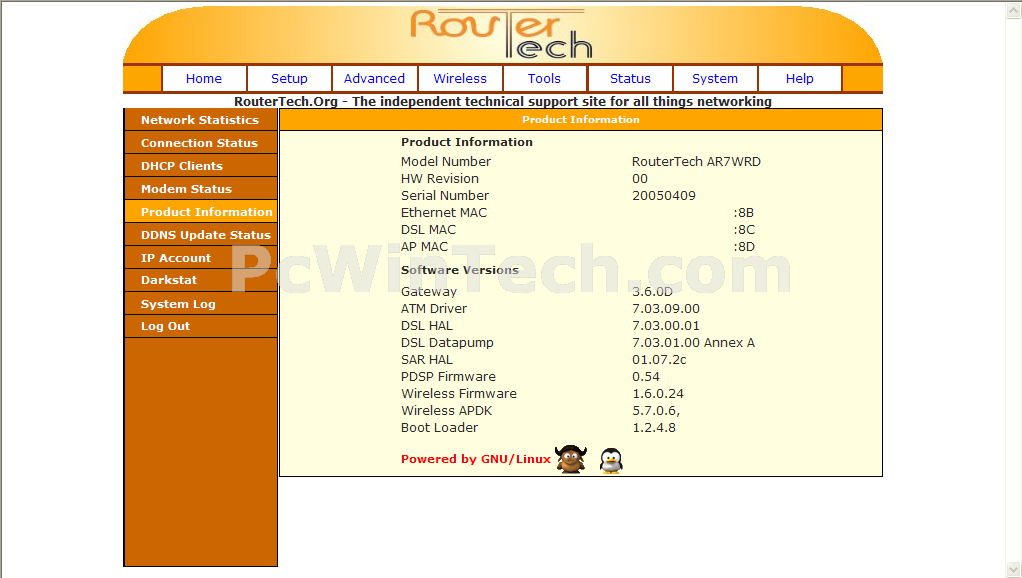Select Product Information in sidebar

click(201, 212)
